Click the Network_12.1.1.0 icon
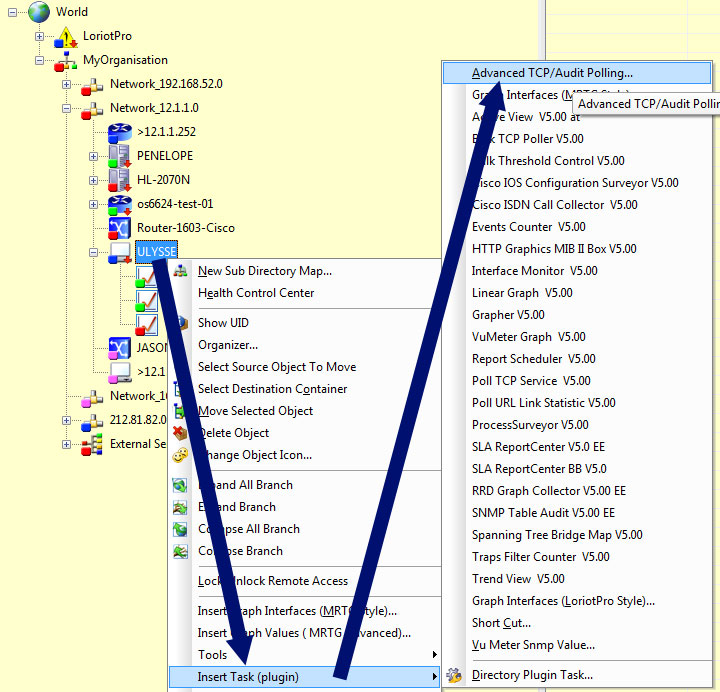720x692 pixels. tap(92, 109)
